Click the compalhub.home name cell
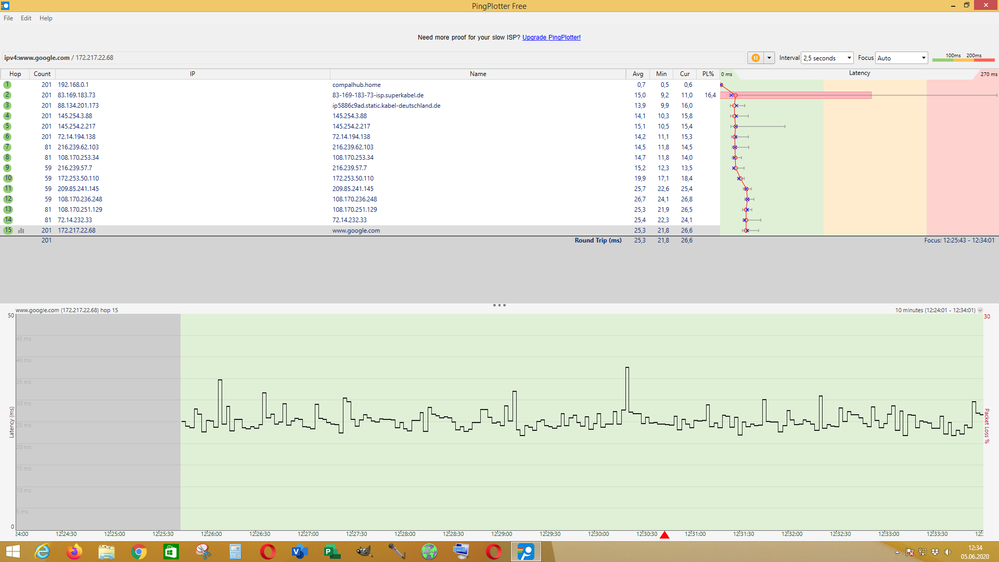Screen dimensions: 999x562 pyautogui.click(x=356, y=85)
